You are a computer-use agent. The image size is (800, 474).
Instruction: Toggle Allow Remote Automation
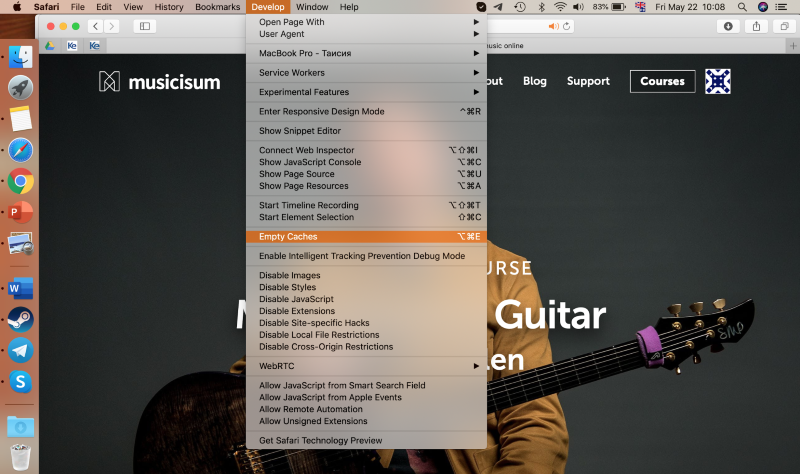(x=366, y=409)
